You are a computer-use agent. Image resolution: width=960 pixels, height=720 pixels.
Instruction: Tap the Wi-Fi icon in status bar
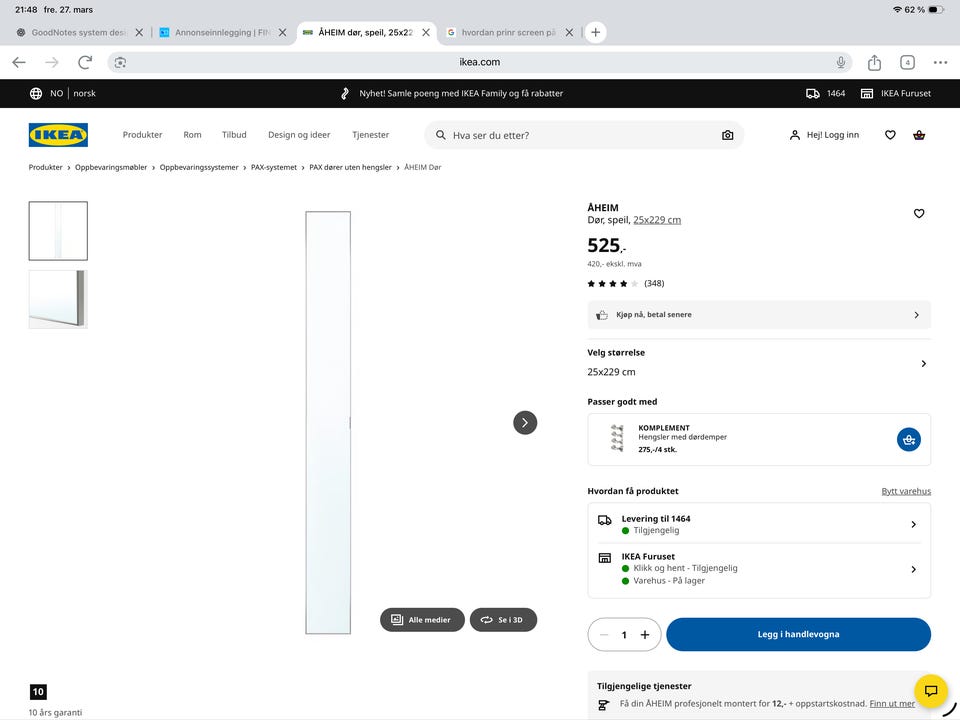897,10
